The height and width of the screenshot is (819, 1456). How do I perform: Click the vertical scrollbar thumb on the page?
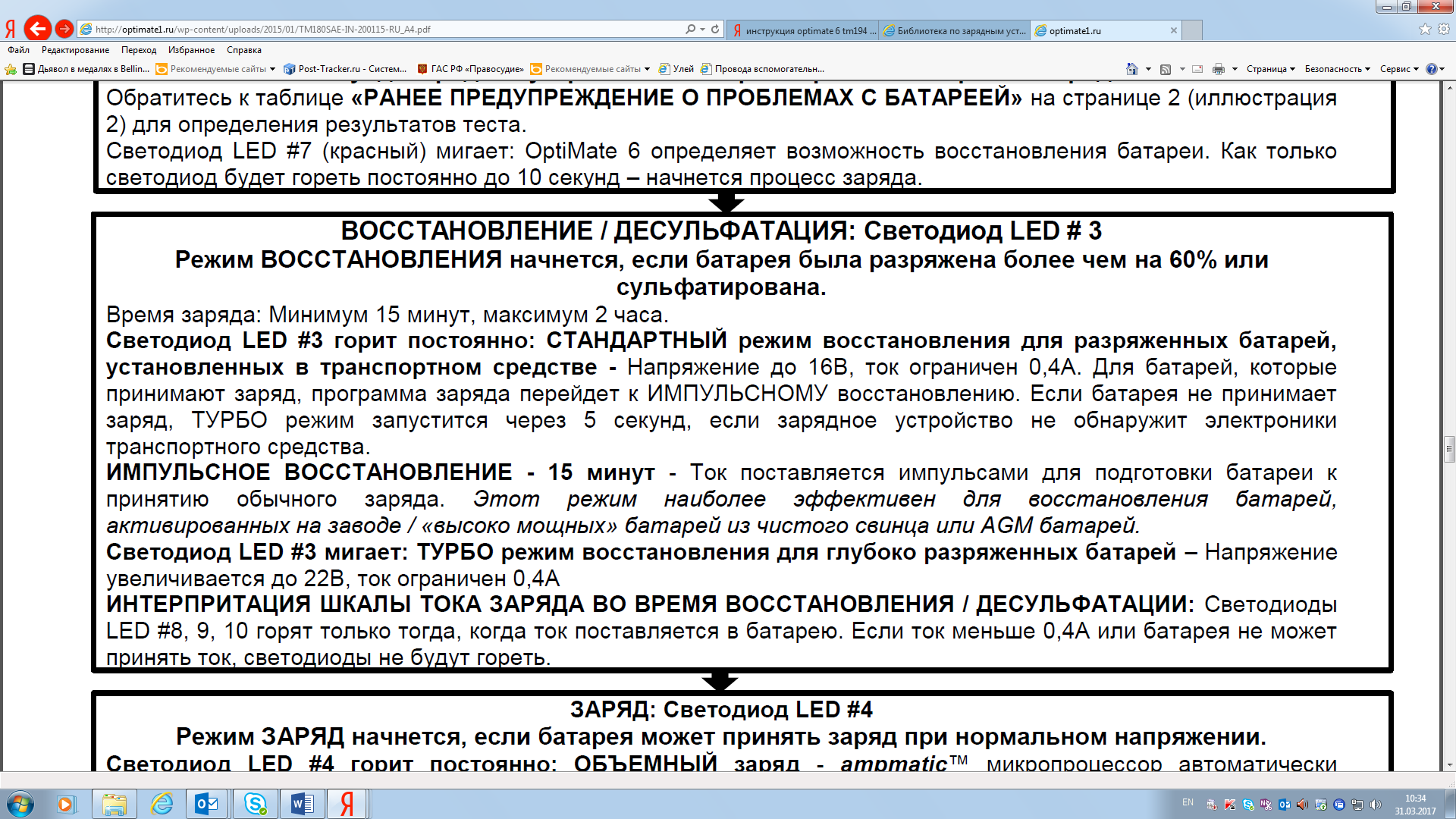pos(1449,449)
